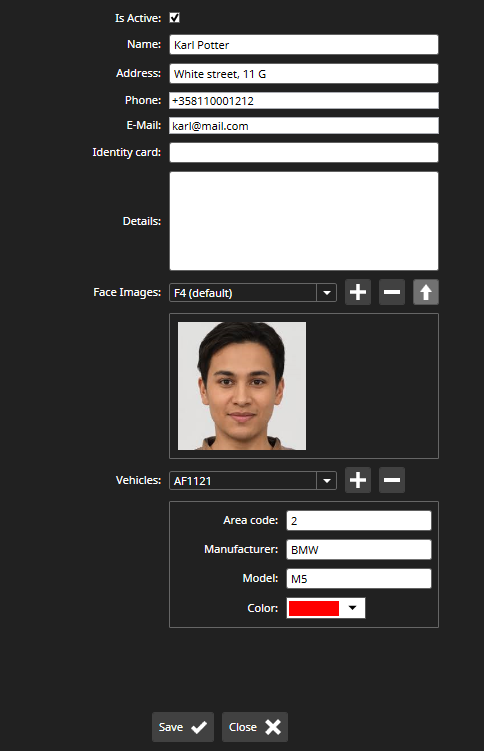Viewport: 484px width, 751px height.
Task: Open the Color dropdown arrow
Action: coord(353,608)
